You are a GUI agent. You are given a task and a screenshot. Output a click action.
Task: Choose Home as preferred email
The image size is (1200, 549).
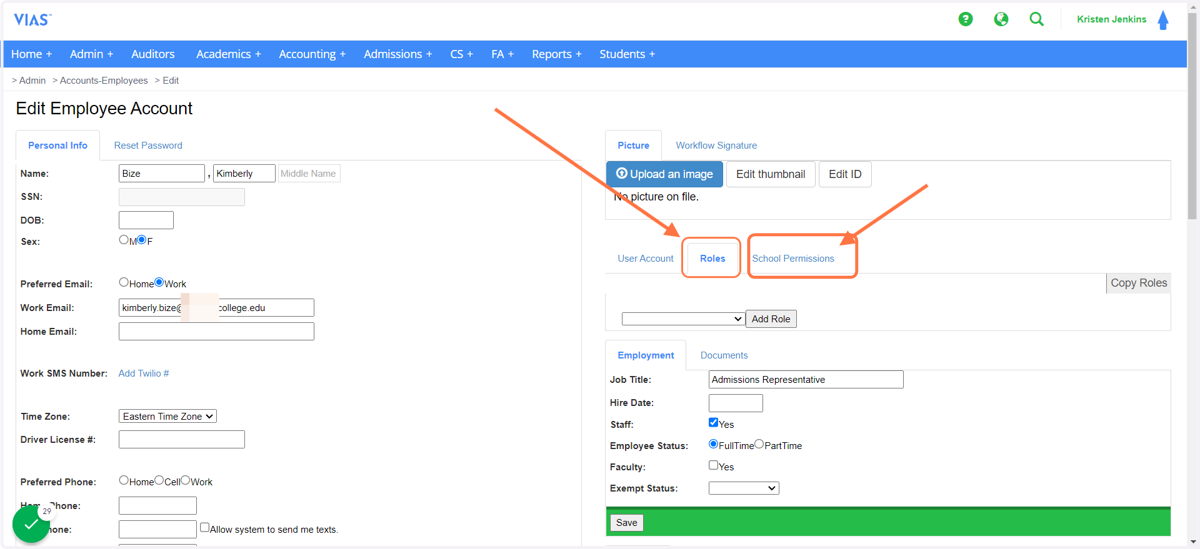124,283
